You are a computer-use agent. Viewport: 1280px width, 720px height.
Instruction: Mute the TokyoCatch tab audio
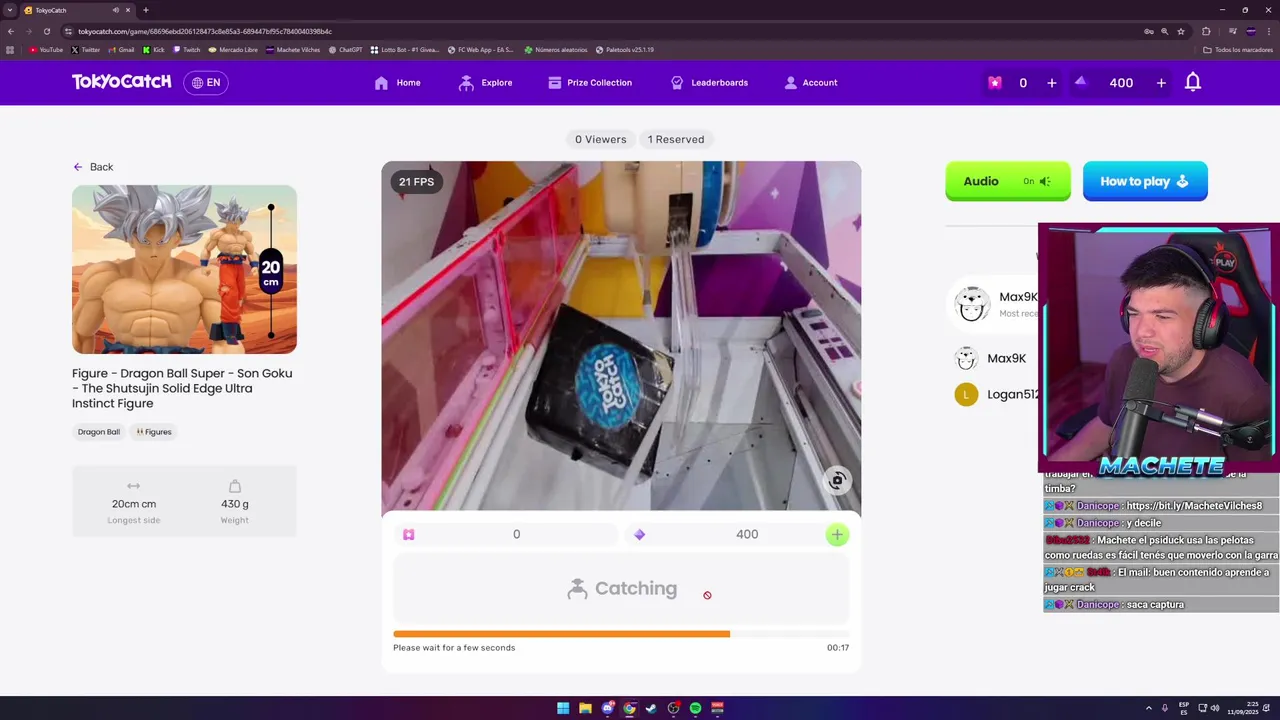(x=116, y=10)
